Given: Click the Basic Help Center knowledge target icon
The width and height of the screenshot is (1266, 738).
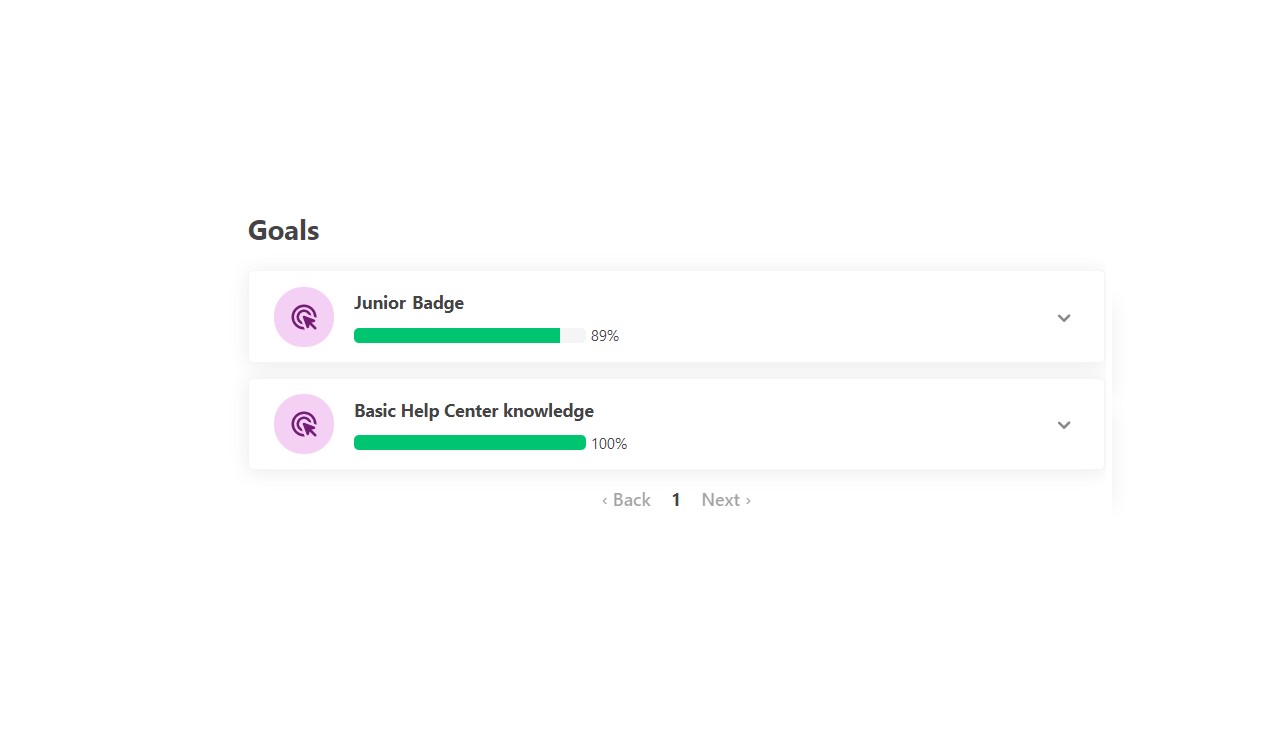Looking at the screenshot, I should [x=304, y=424].
